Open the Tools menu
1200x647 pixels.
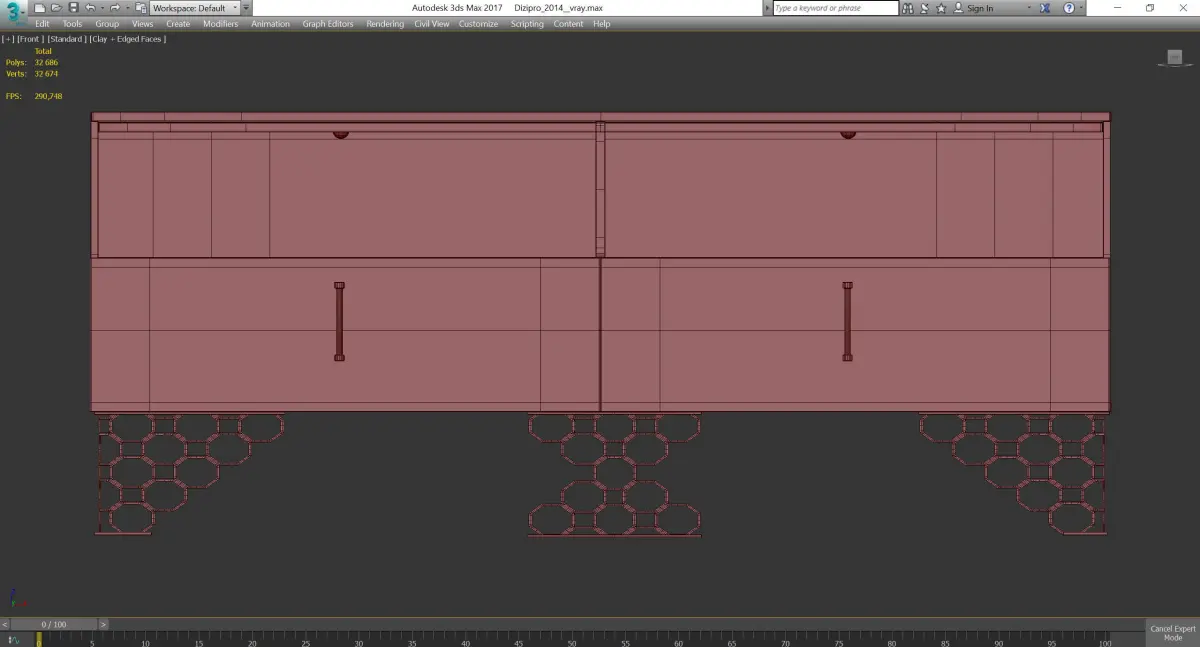click(x=72, y=24)
